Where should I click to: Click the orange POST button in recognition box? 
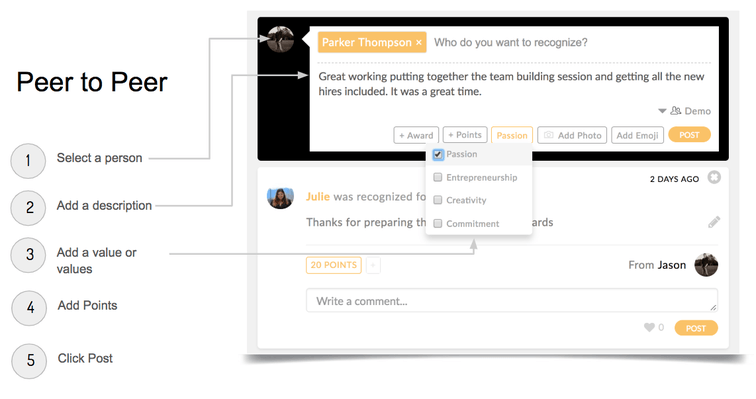tap(689, 135)
